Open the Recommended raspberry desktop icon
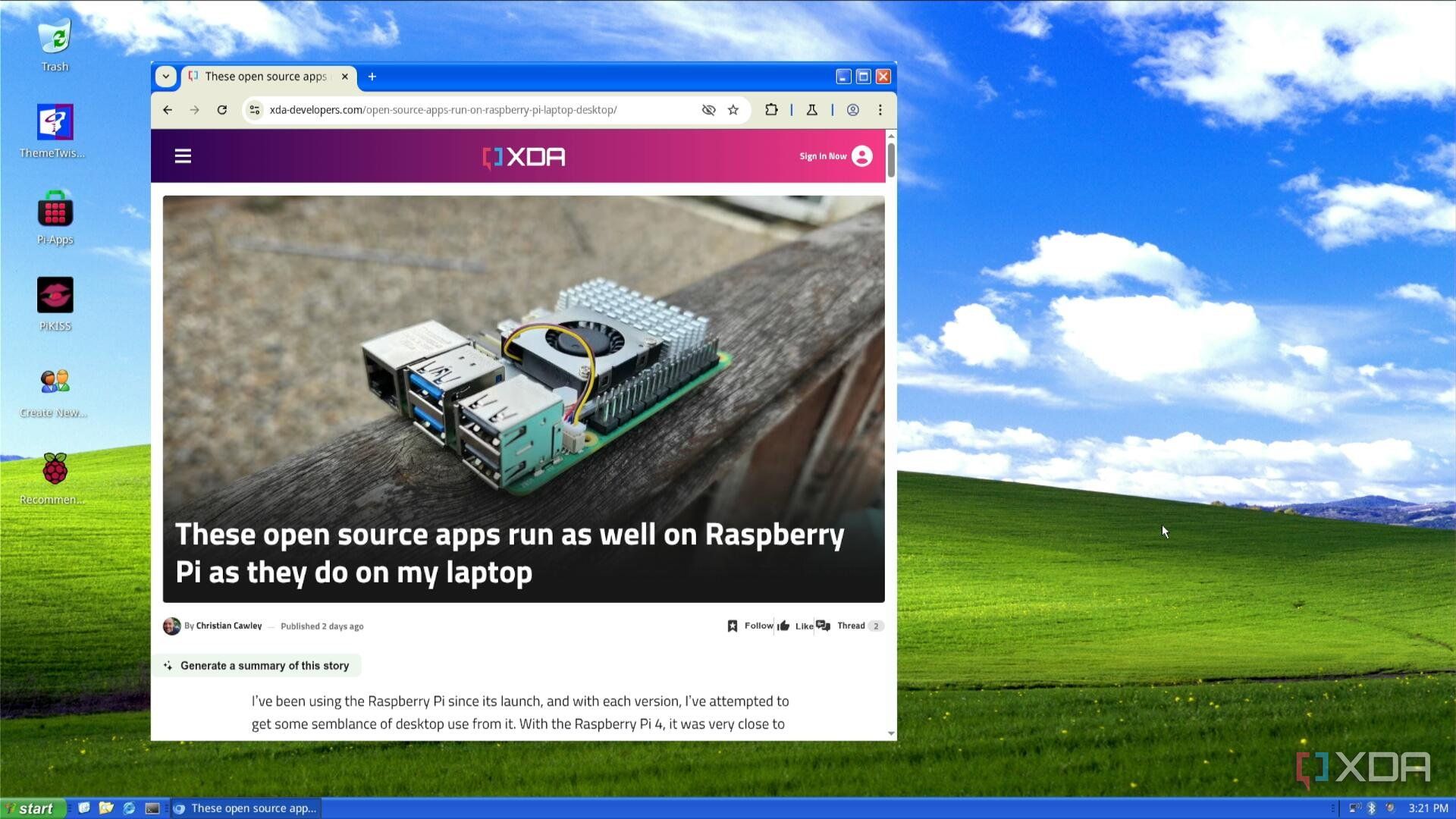The height and width of the screenshot is (819, 1456). tap(55, 478)
